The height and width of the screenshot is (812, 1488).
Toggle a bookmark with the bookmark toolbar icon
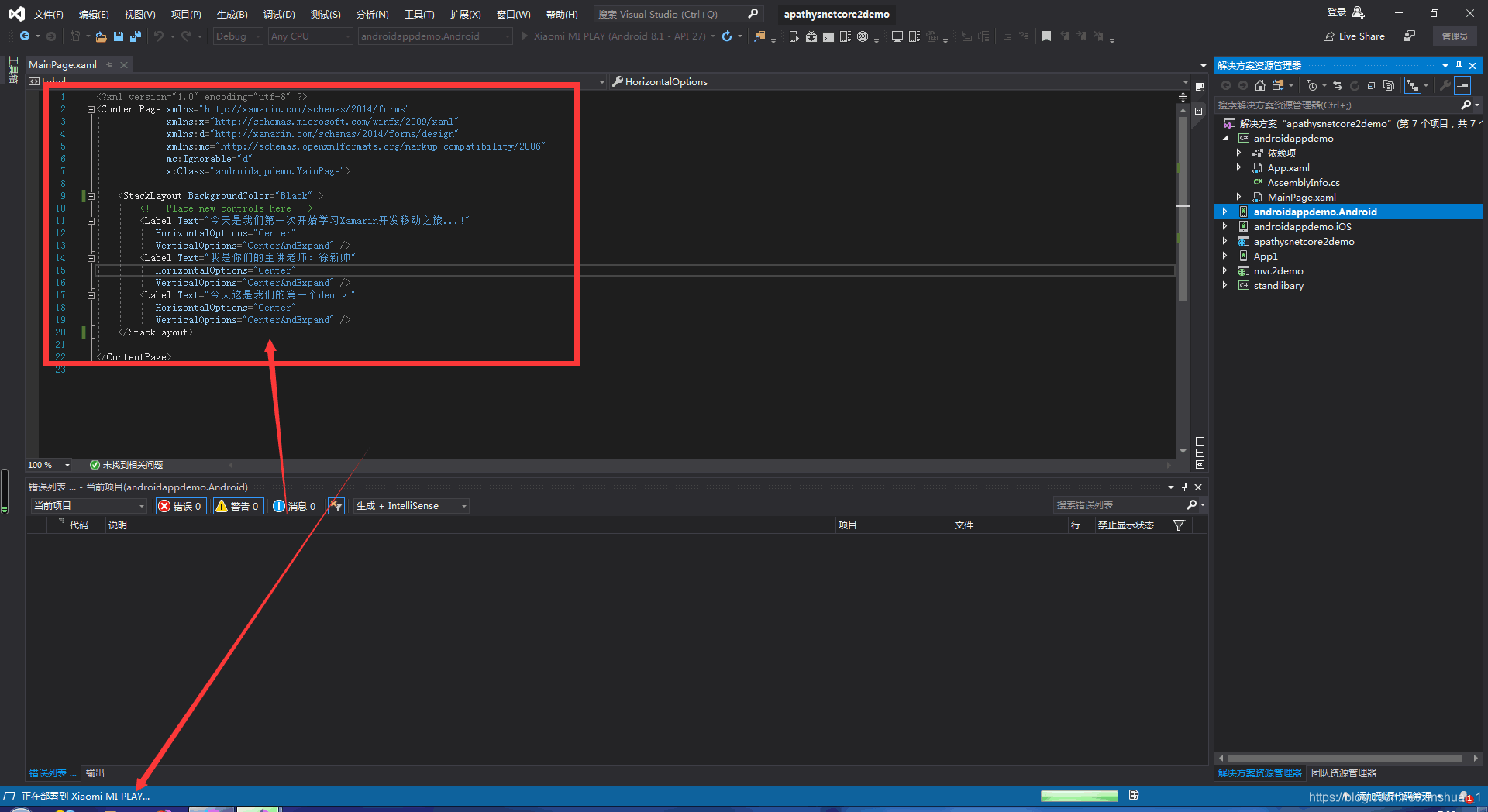click(1046, 36)
